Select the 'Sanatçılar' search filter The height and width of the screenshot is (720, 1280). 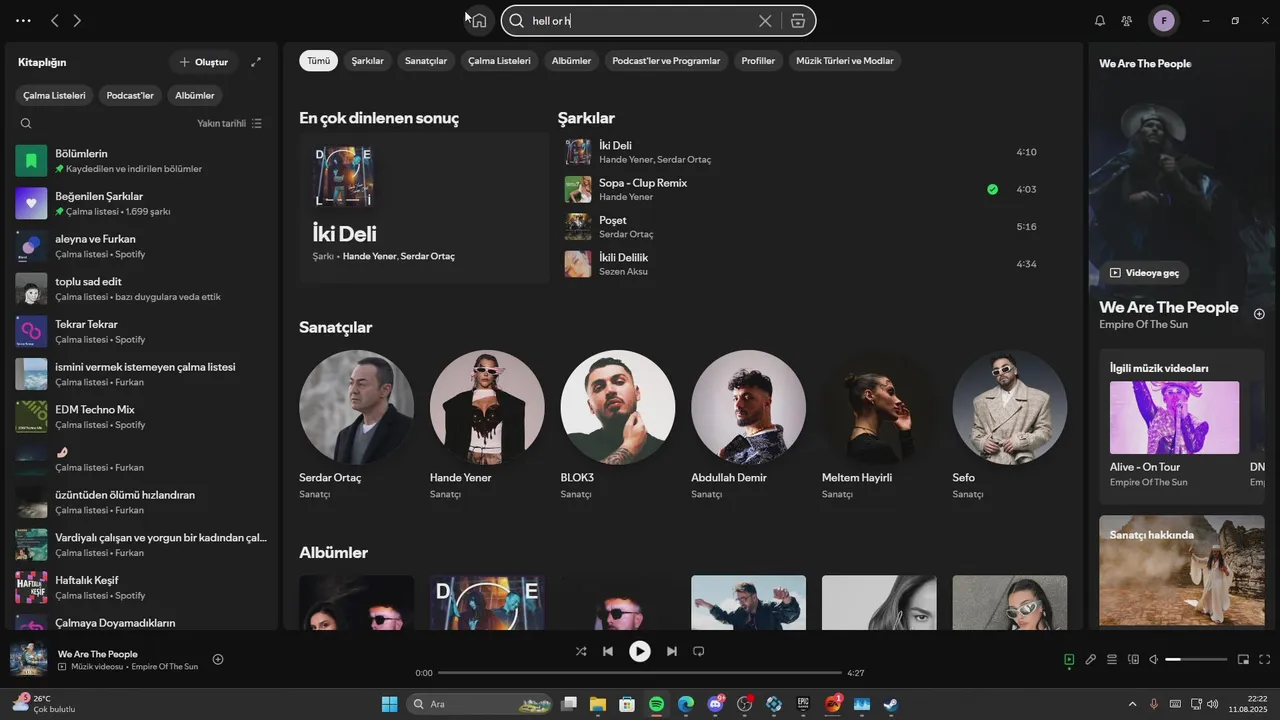pyautogui.click(x=426, y=61)
